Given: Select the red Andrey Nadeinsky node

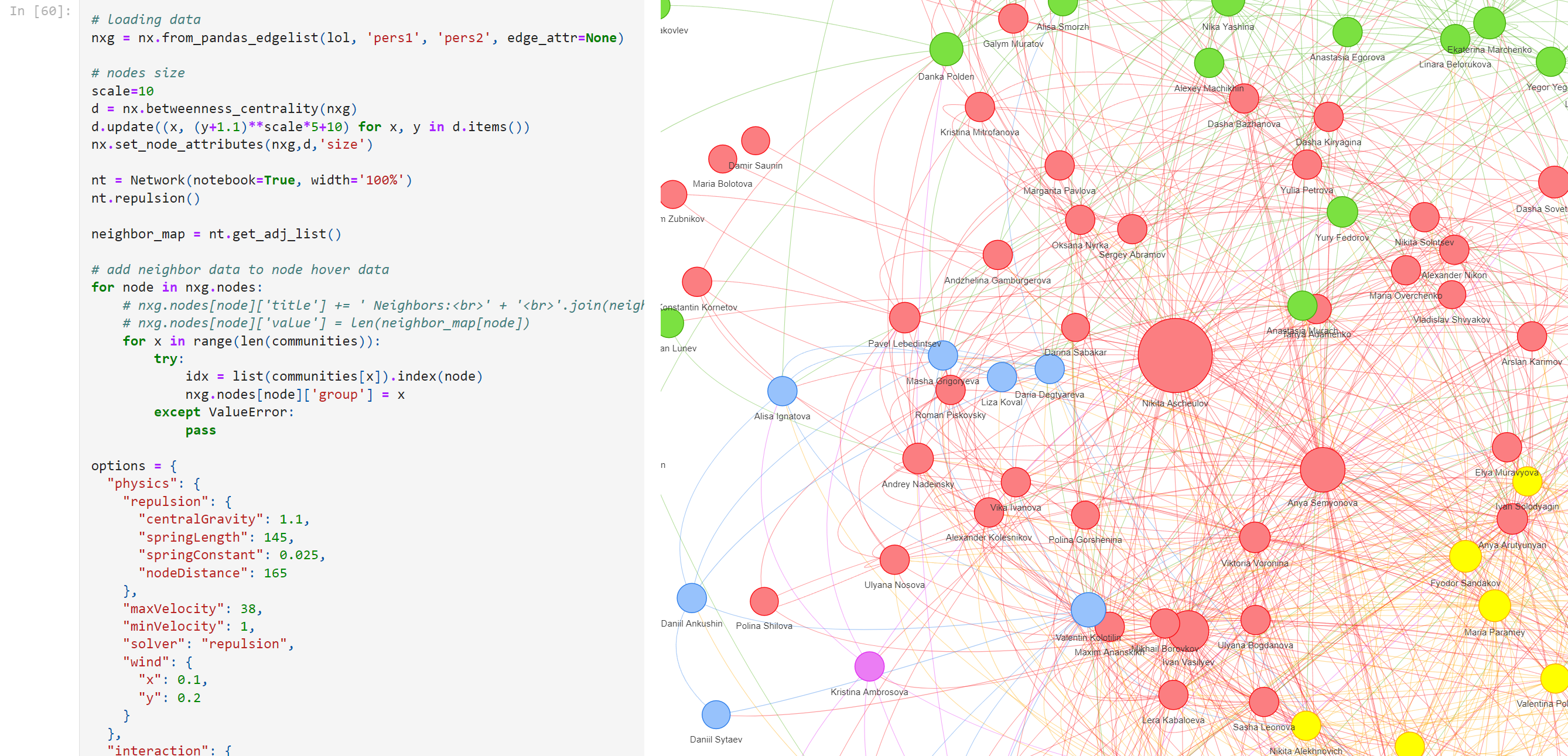Looking at the screenshot, I should 918,459.
